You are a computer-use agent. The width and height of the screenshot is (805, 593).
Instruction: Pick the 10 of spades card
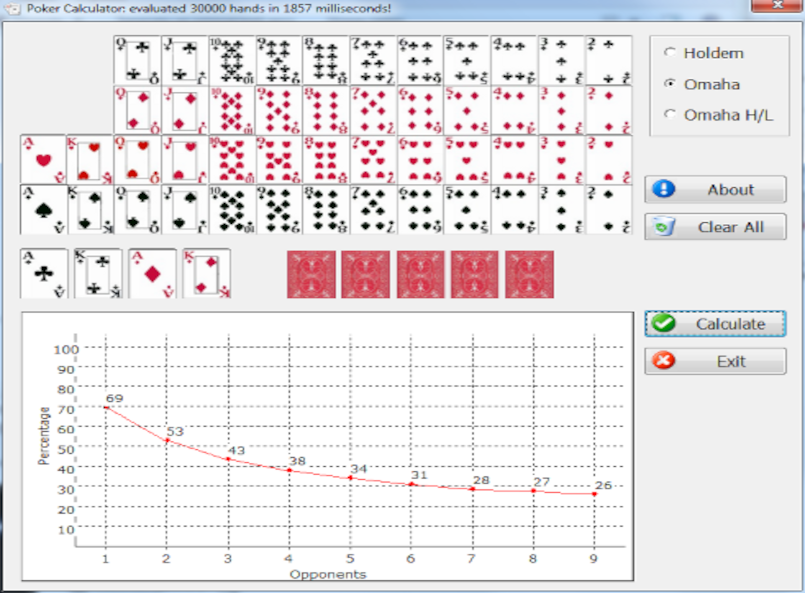click(x=232, y=209)
